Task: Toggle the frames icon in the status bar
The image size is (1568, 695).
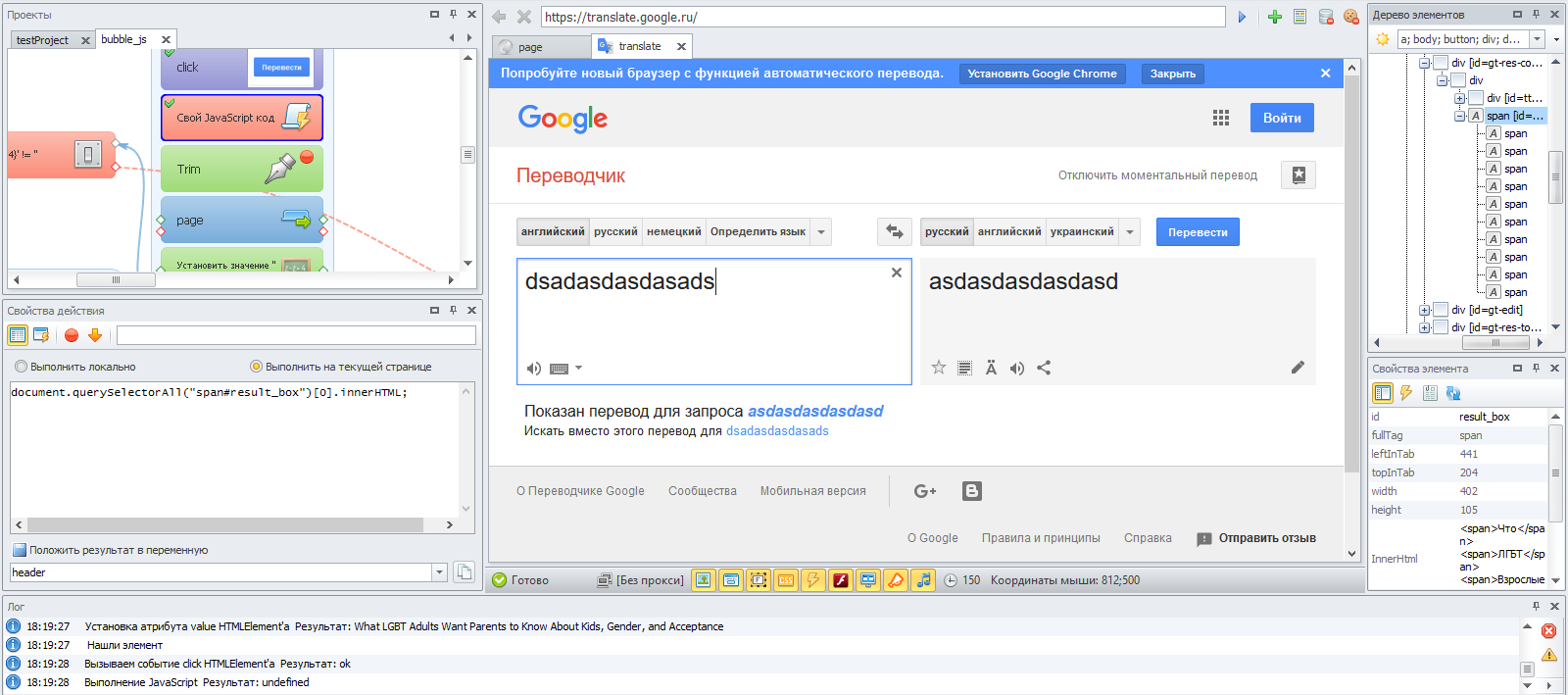Action: (x=759, y=580)
